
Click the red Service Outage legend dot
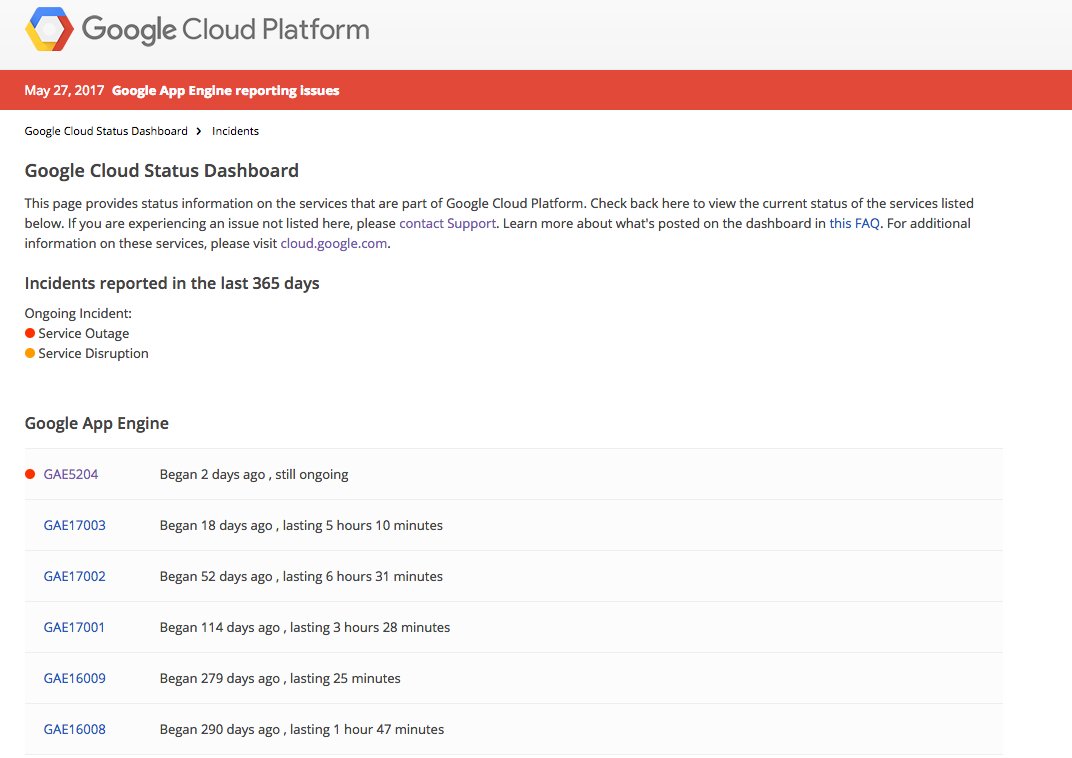30,333
